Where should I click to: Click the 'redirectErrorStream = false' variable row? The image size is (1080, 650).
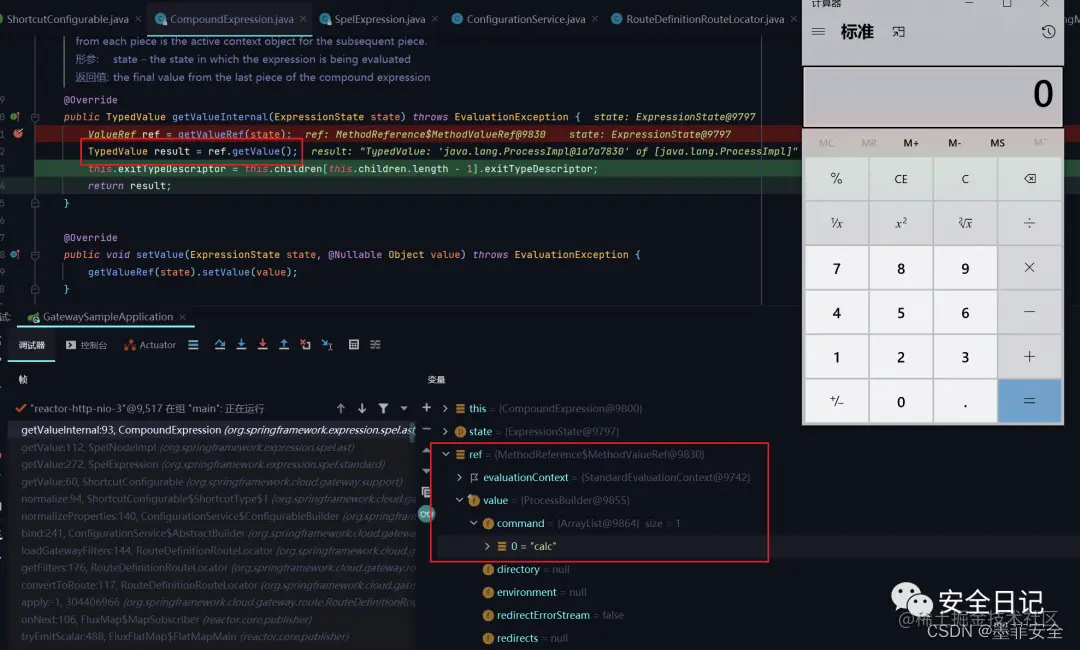click(x=554, y=615)
